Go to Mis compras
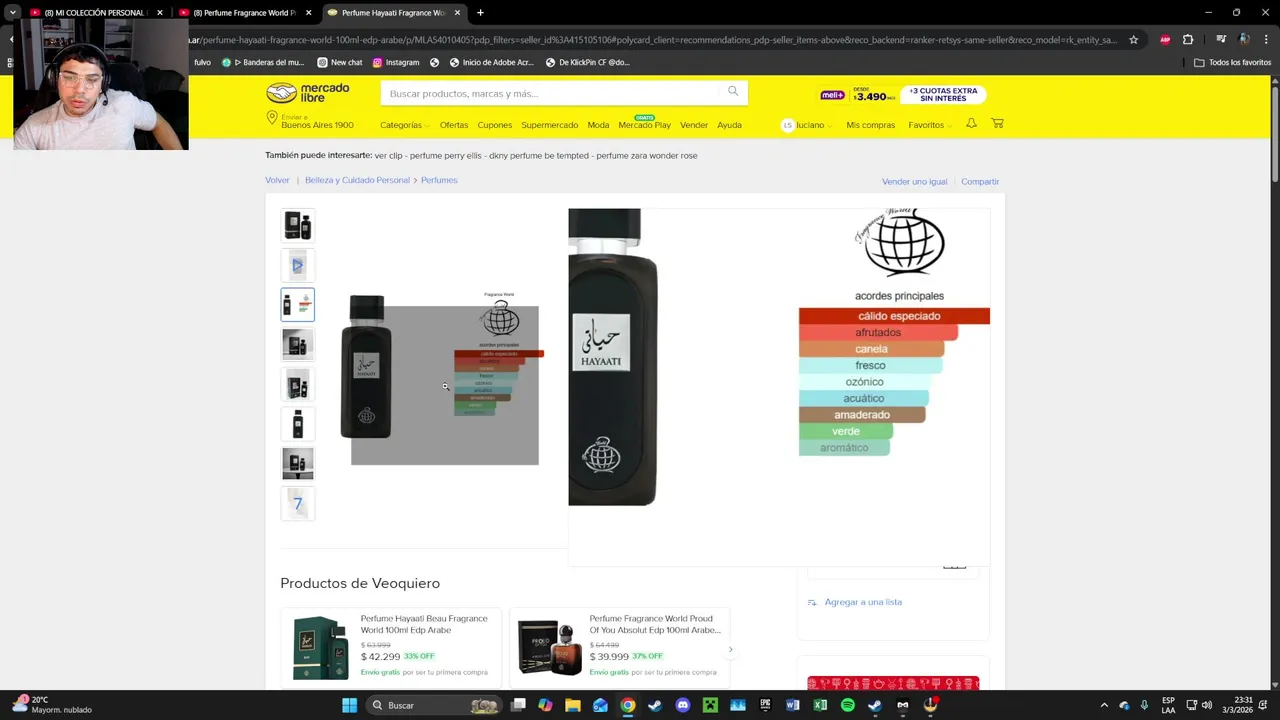Viewport: 1280px width, 720px height. coord(871,125)
